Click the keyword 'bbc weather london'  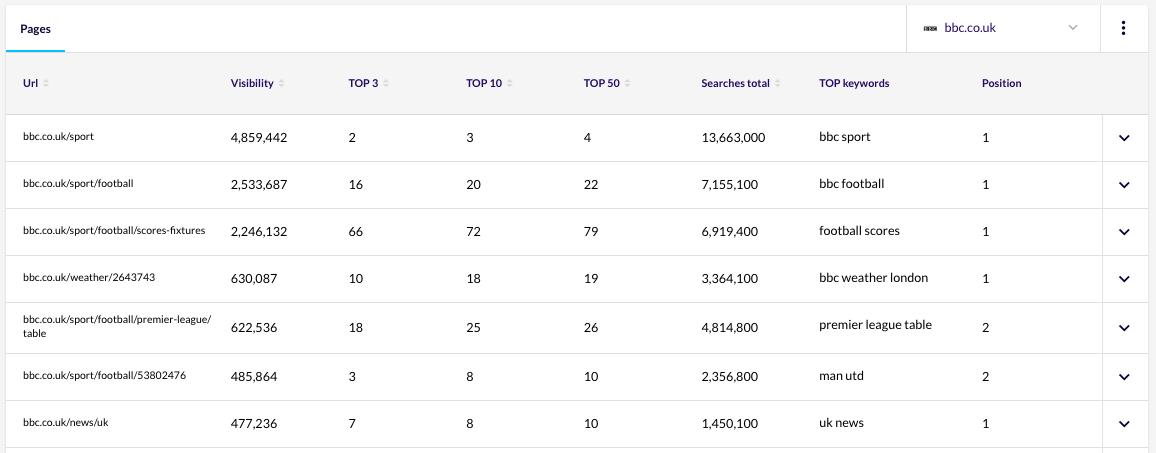(x=874, y=278)
